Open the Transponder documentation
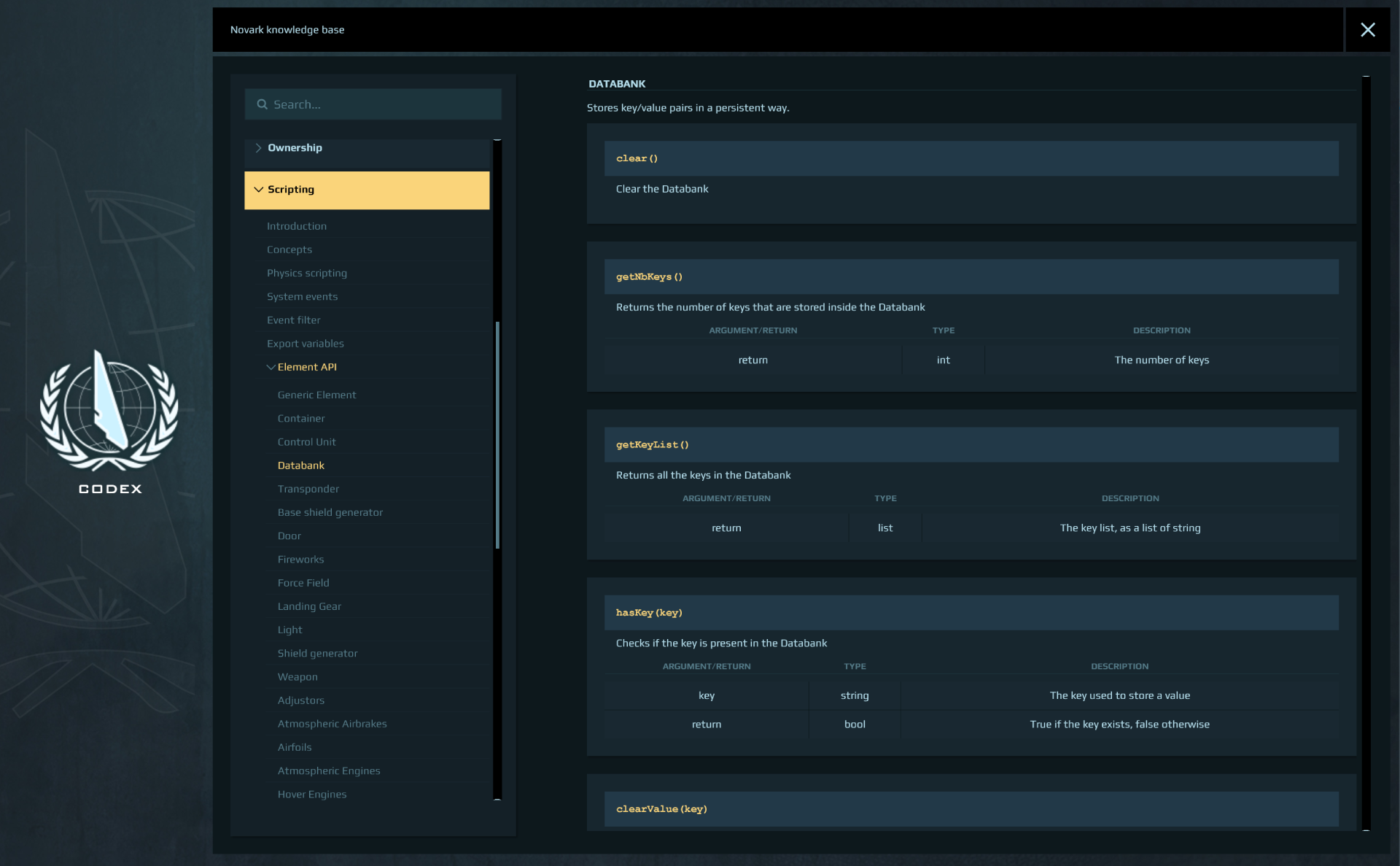1400x866 pixels. pos(308,489)
